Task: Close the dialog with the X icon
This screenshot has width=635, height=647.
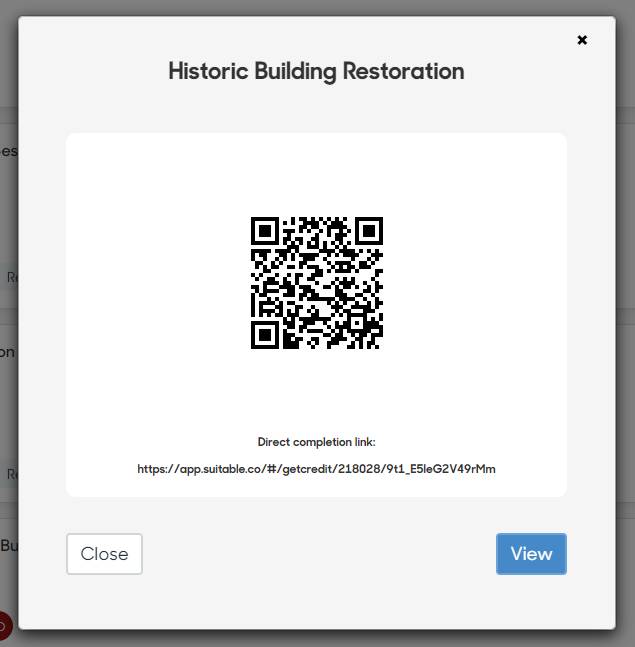Action: (582, 40)
